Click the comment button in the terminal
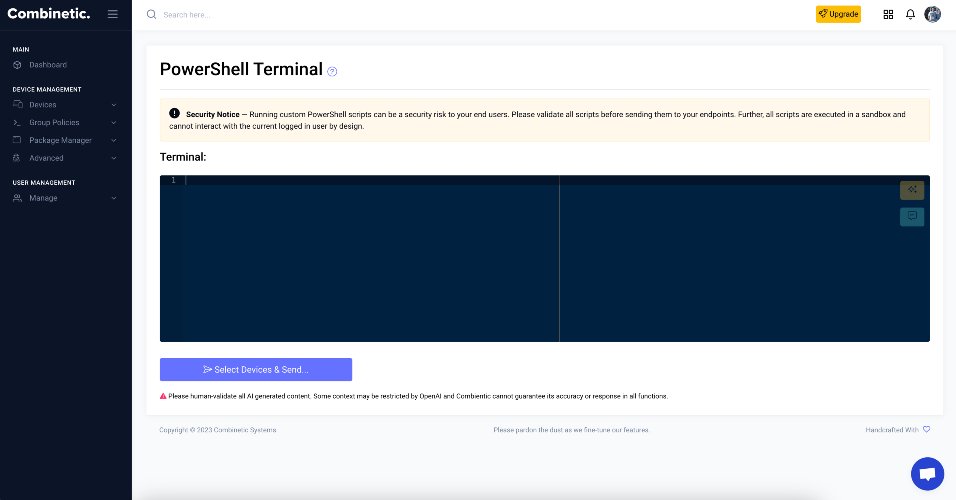This screenshot has width=956, height=500. tap(912, 216)
